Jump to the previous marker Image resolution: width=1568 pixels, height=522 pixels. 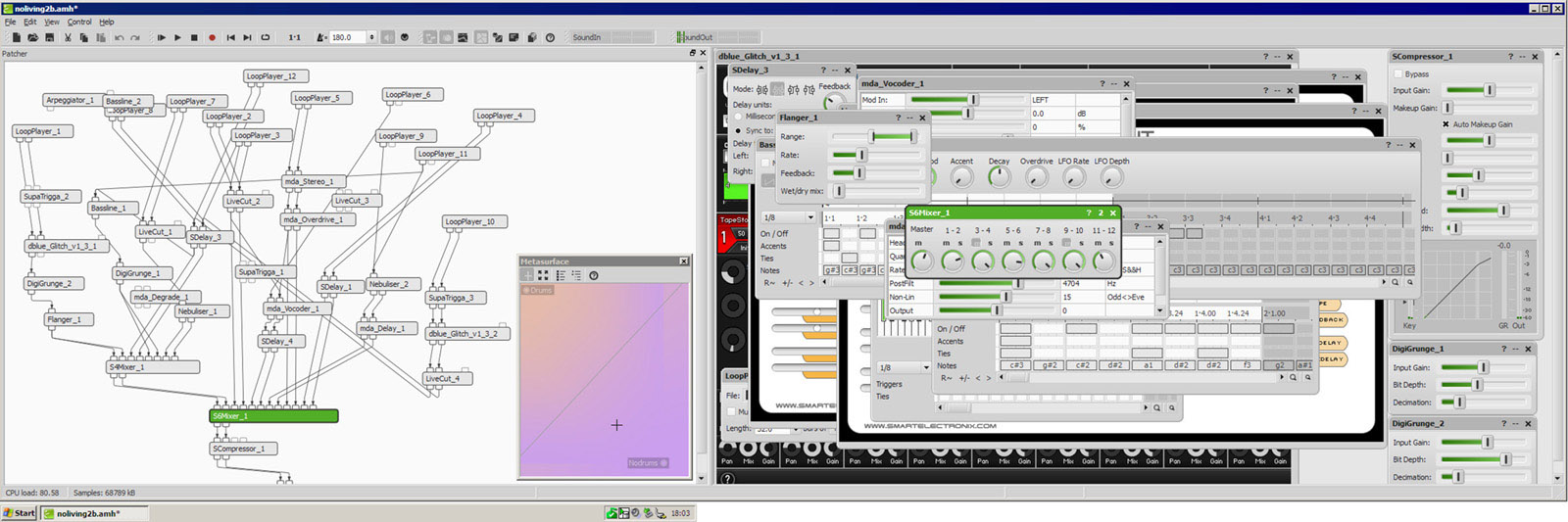[231, 37]
